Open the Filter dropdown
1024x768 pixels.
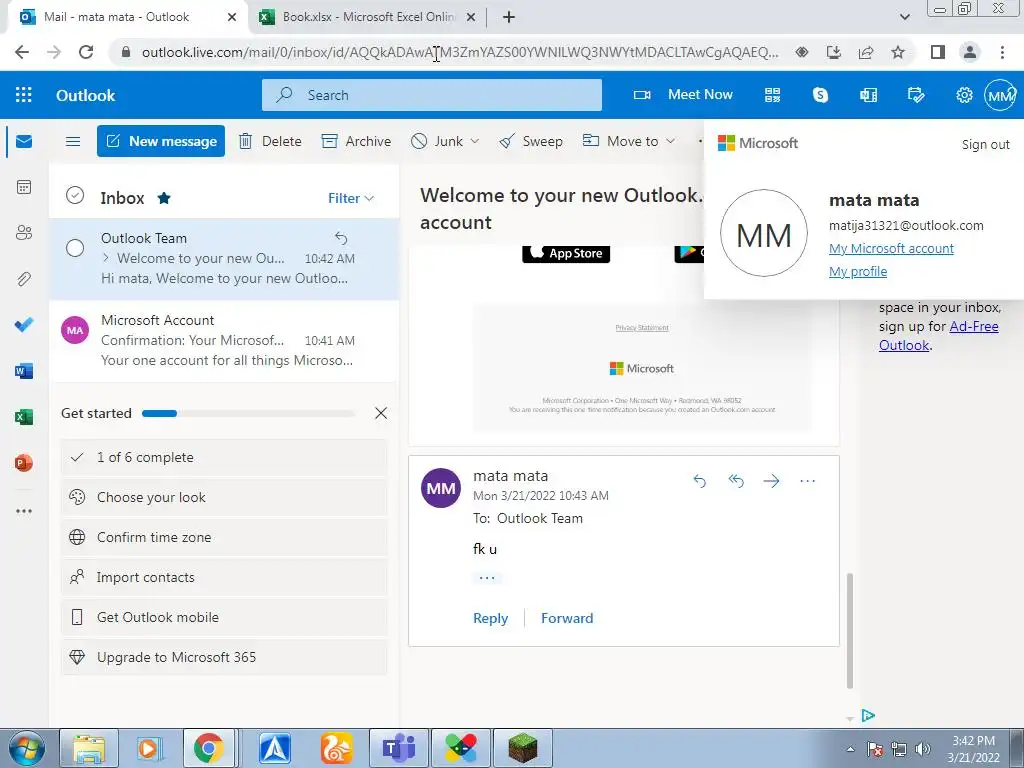tap(351, 198)
